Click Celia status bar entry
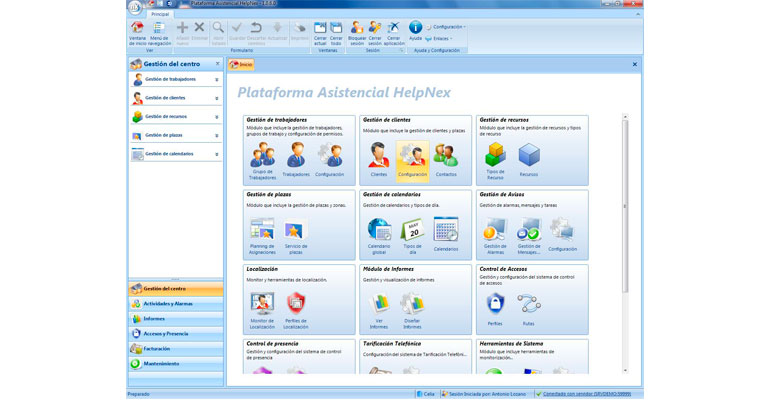This screenshot has width=770, height=400. coord(426,394)
